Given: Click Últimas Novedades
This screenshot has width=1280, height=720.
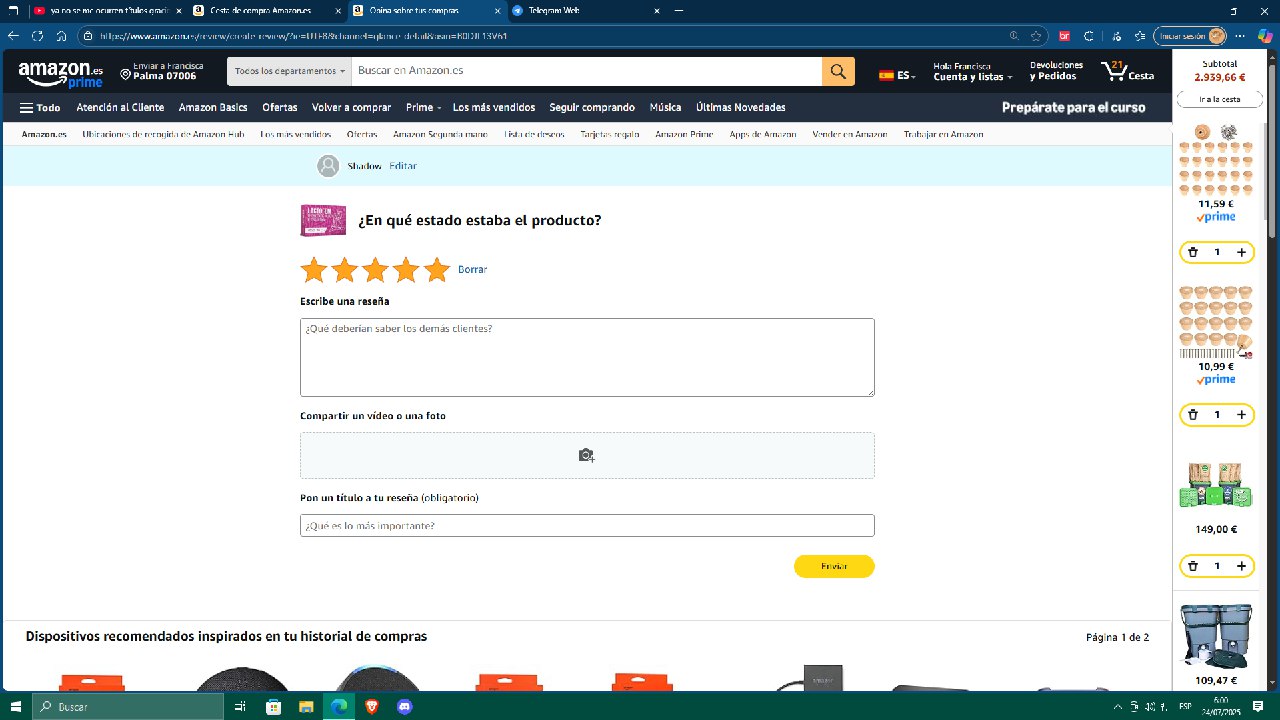Looking at the screenshot, I should pos(741,107).
